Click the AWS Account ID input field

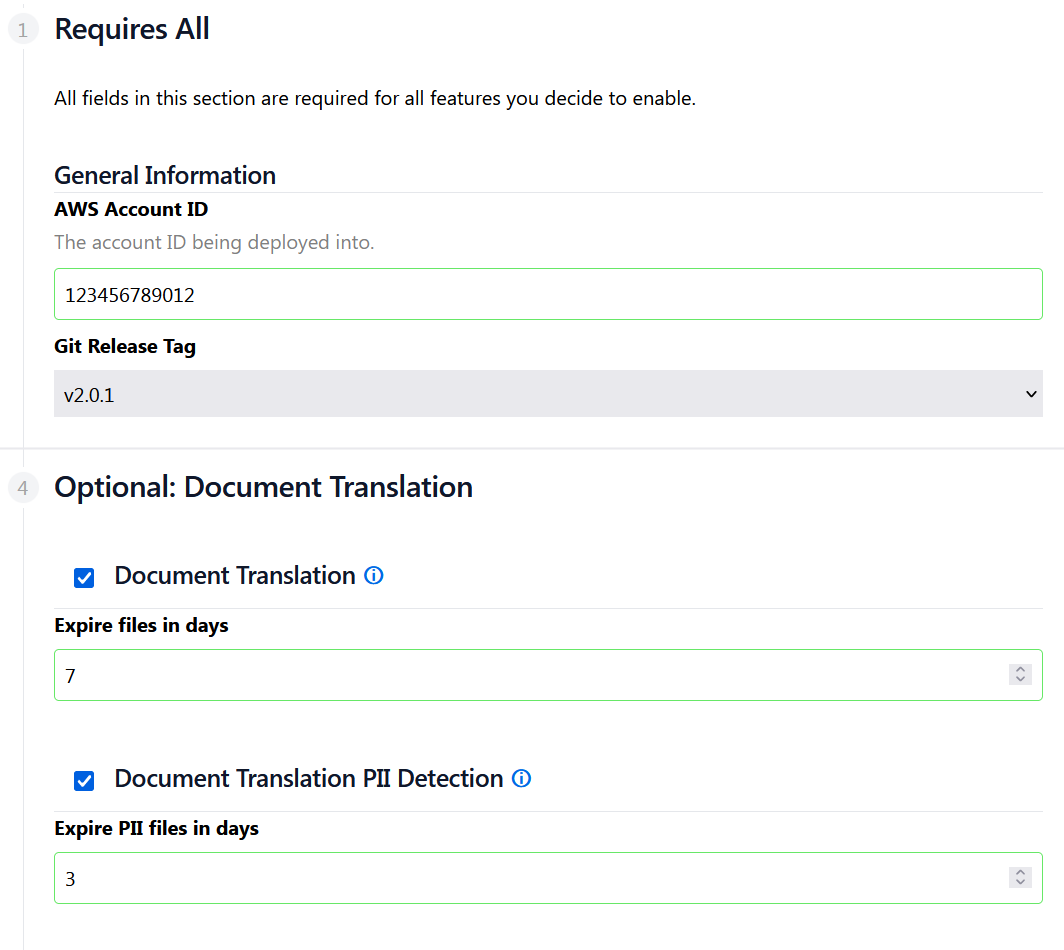(548, 294)
